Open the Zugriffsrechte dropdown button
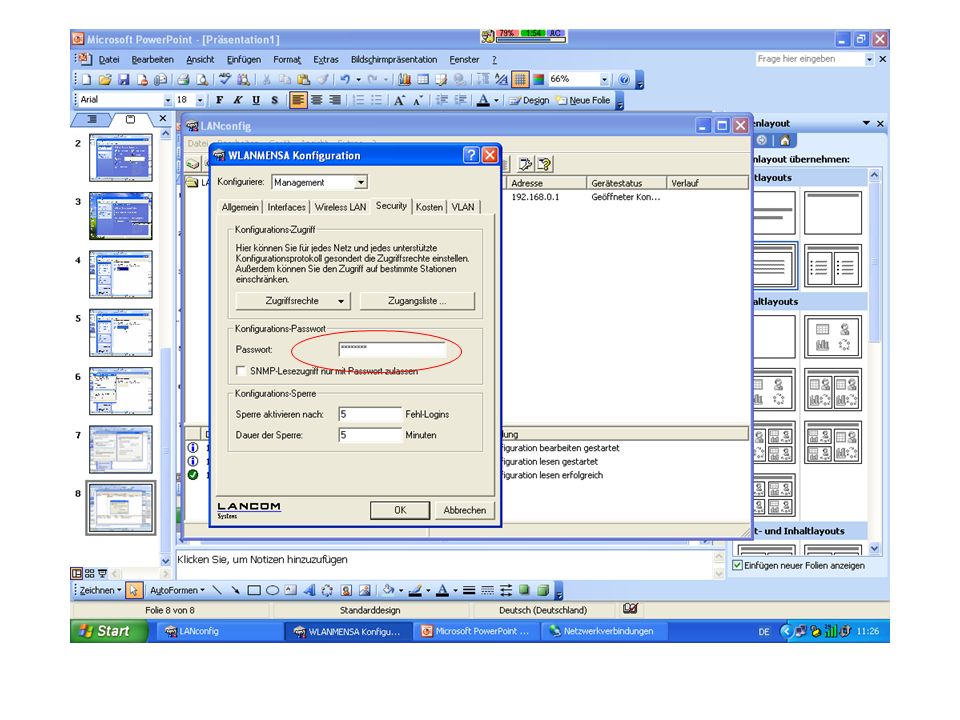Image resolution: width=960 pixels, height=720 pixels. click(293, 301)
